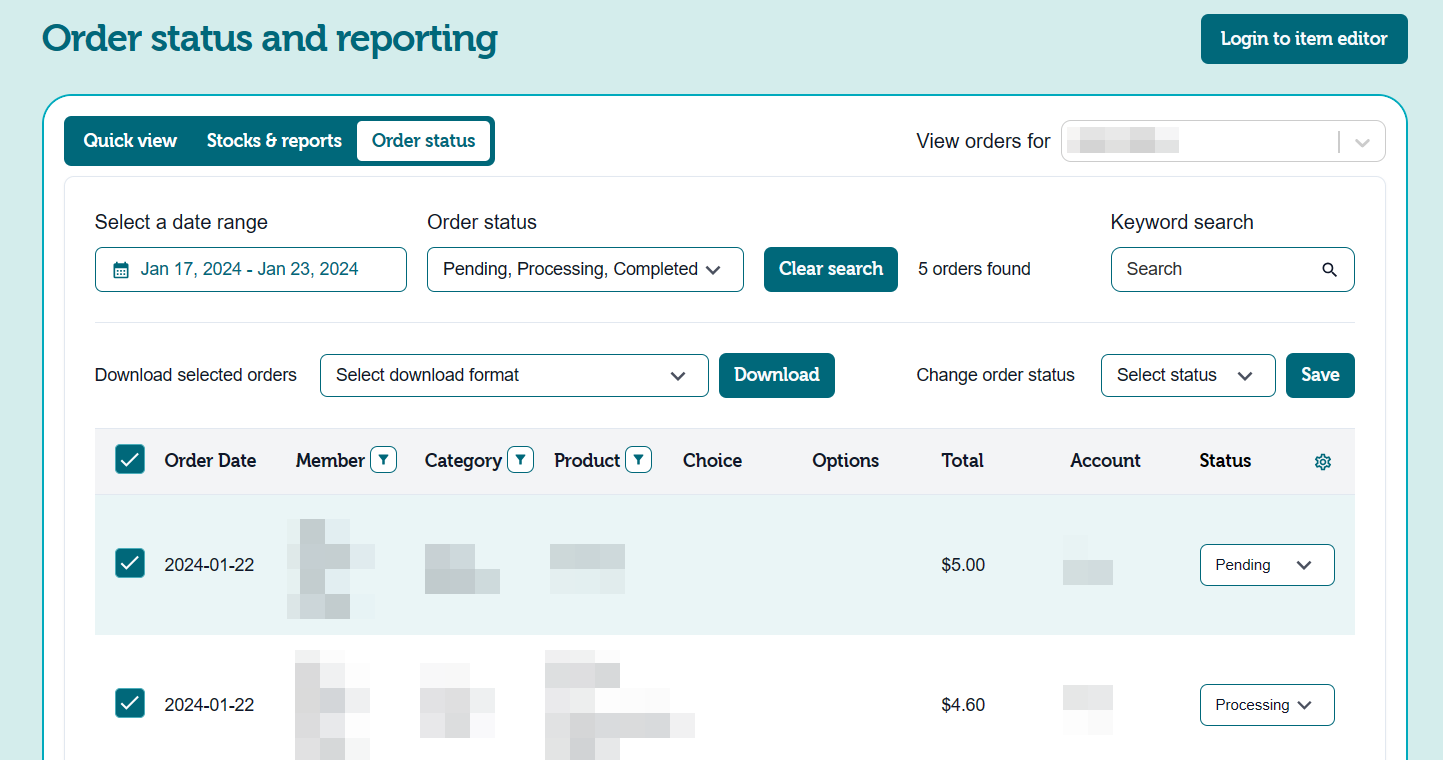Screen dimensions: 1443x760
Task: Change the Processing order status dropdown
Action: [x=1267, y=705]
